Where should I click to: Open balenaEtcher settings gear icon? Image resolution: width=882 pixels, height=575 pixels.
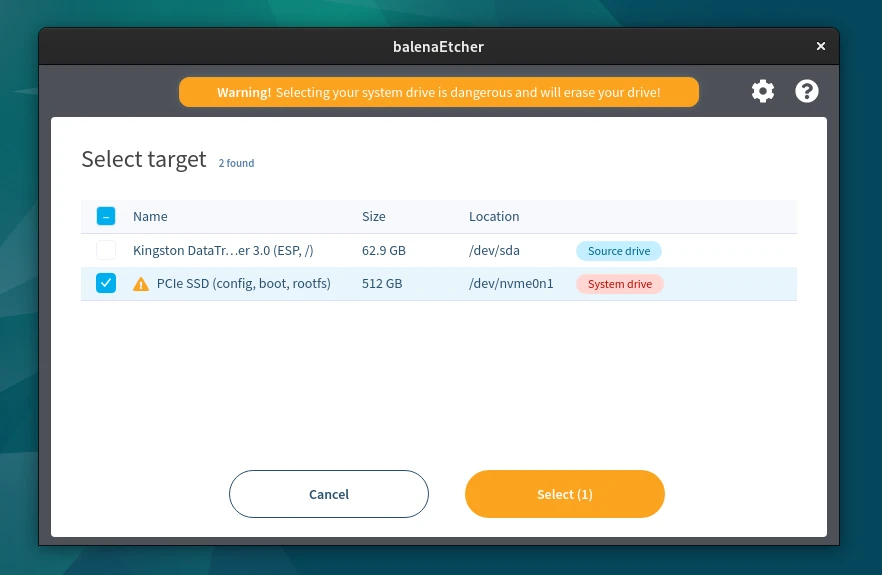tap(763, 91)
